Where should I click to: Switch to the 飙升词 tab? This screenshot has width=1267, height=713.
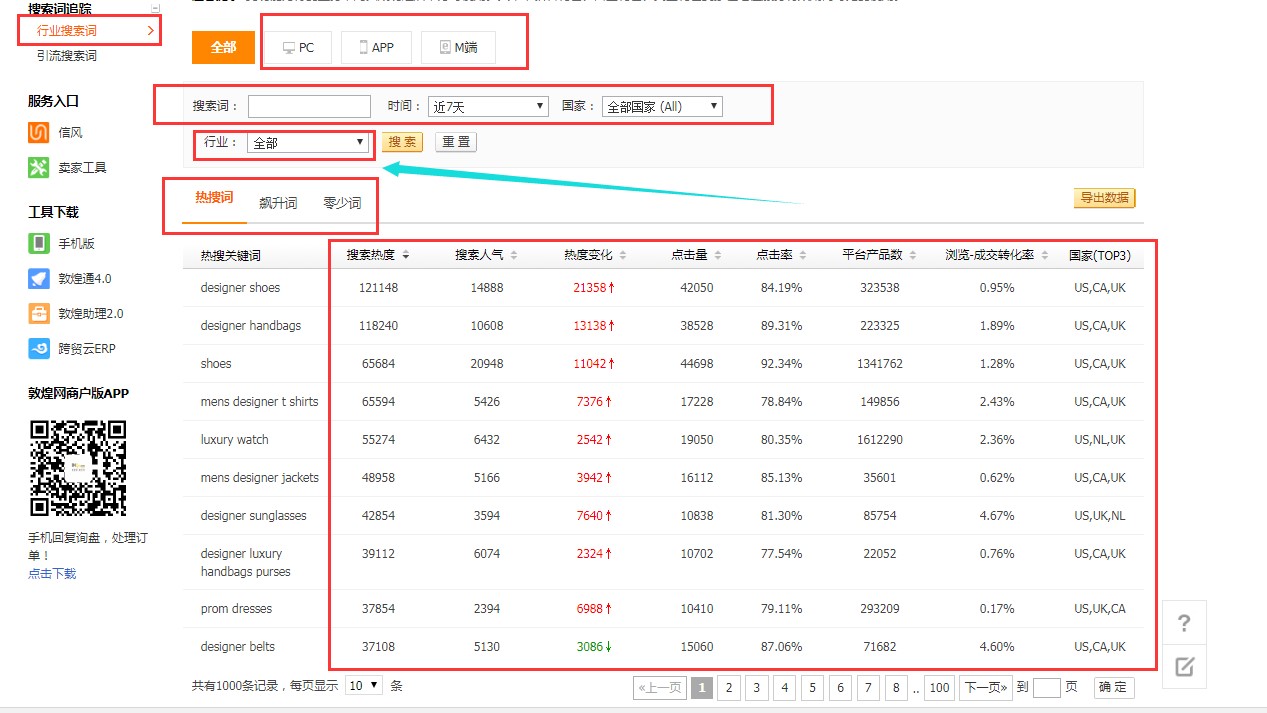click(x=278, y=203)
